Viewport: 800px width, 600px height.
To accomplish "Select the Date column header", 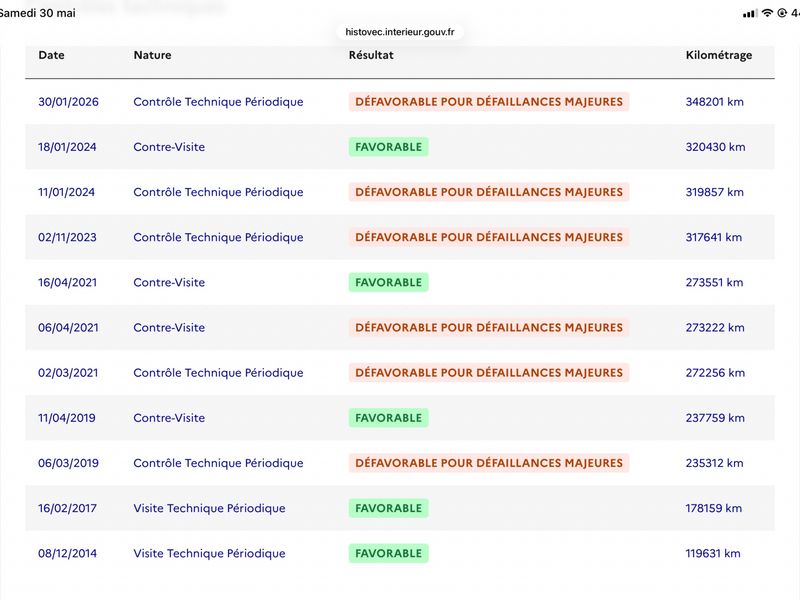I will pyautogui.click(x=52, y=55).
